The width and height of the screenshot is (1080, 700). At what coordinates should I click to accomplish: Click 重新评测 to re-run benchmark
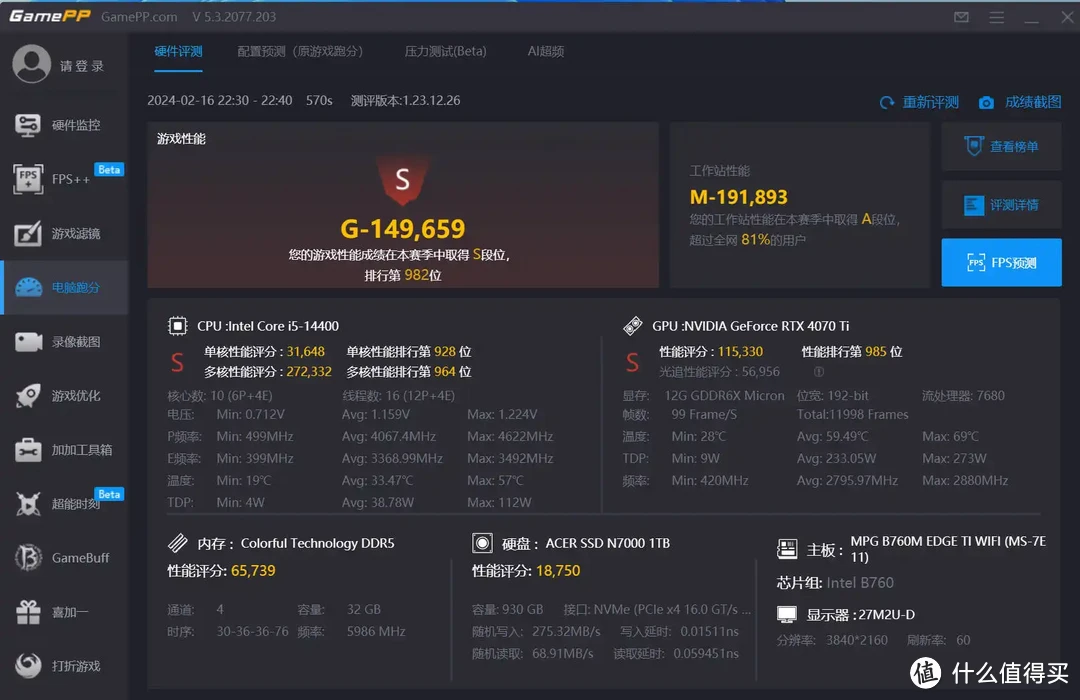[x=931, y=103]
